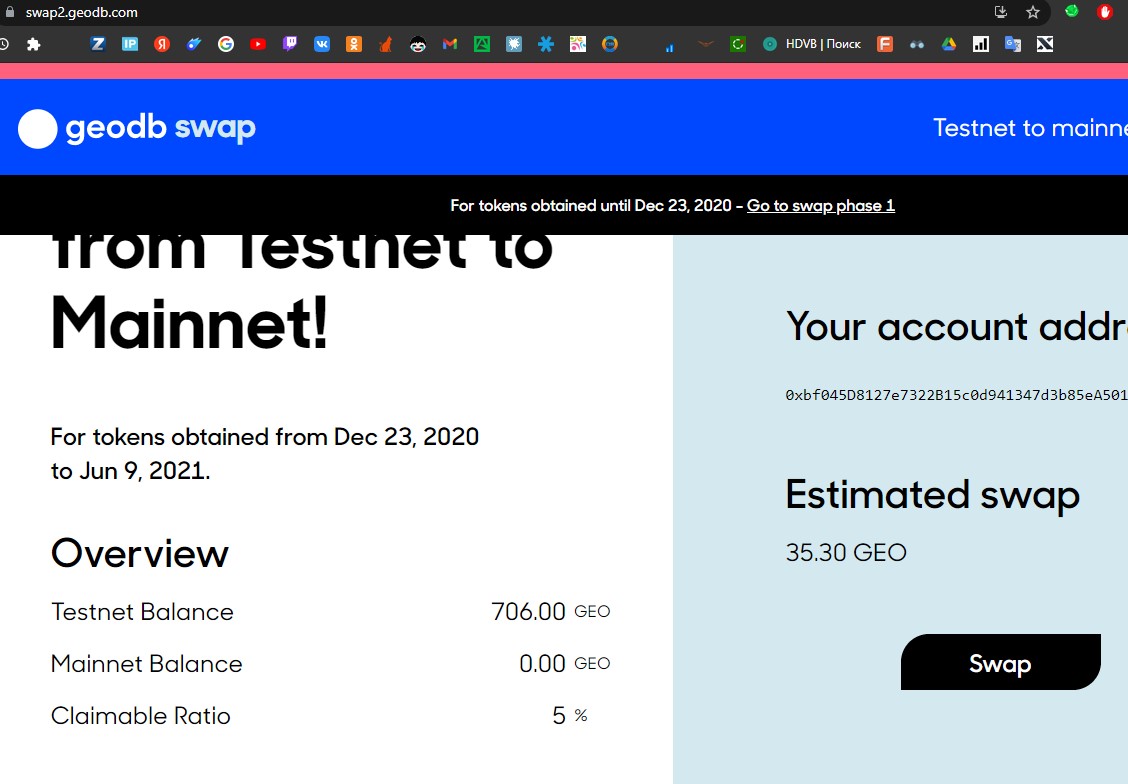Open the YouTube bookmark

click(258, 45)
